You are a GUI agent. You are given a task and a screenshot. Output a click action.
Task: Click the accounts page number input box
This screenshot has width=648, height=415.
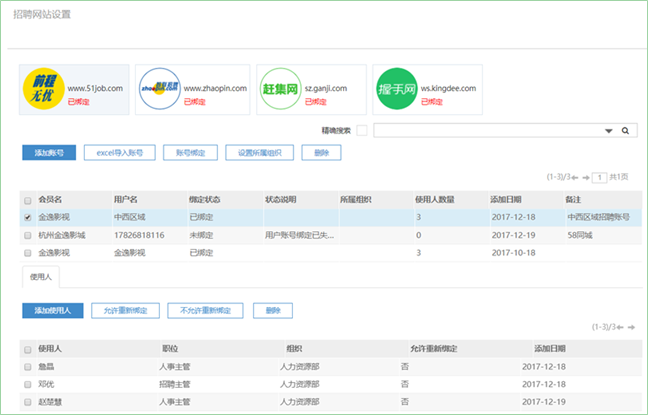tap(600, 177)
